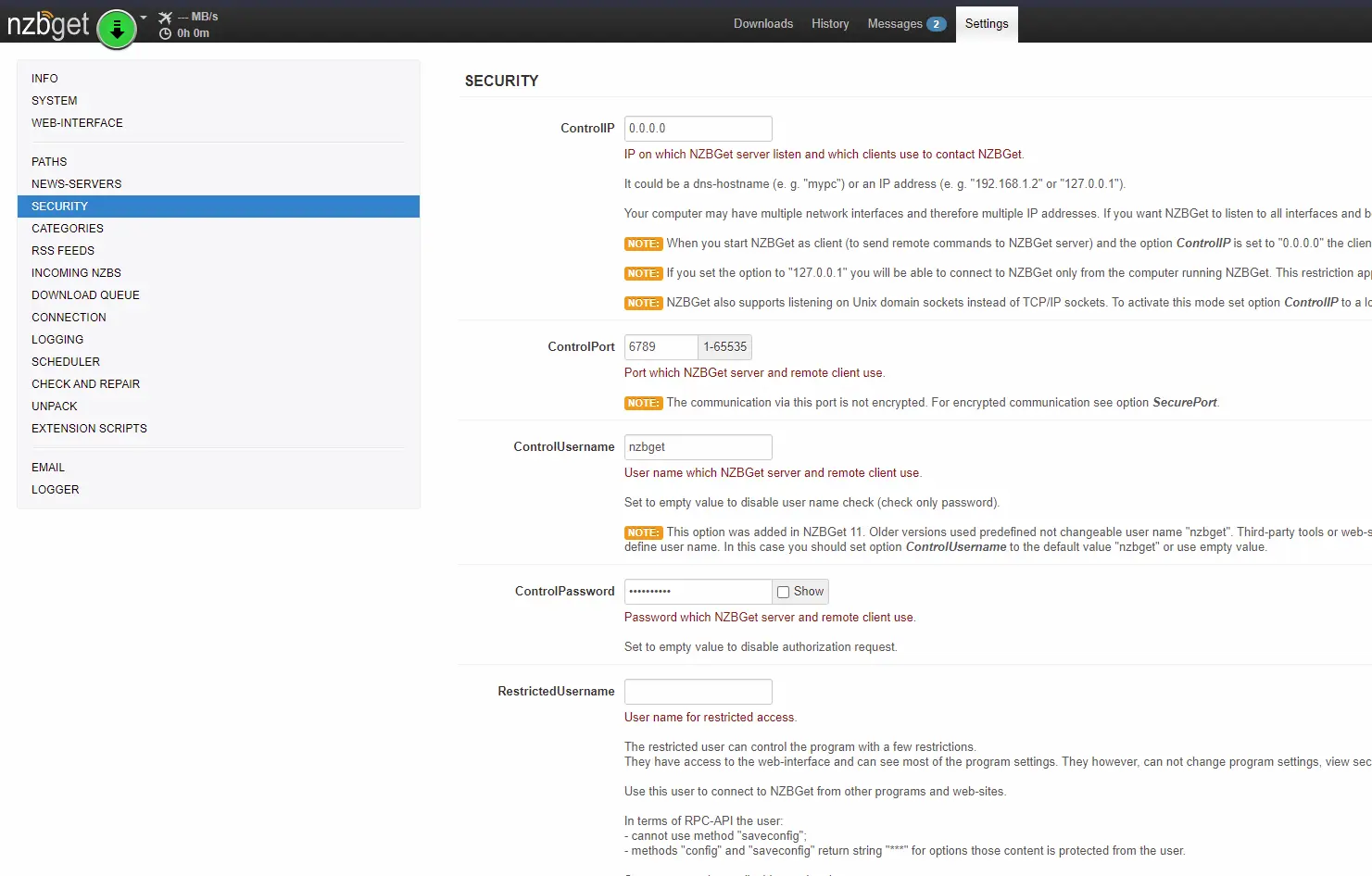
Task: Open the dropdown arrow beside the green button
Action: click(144, 18)
